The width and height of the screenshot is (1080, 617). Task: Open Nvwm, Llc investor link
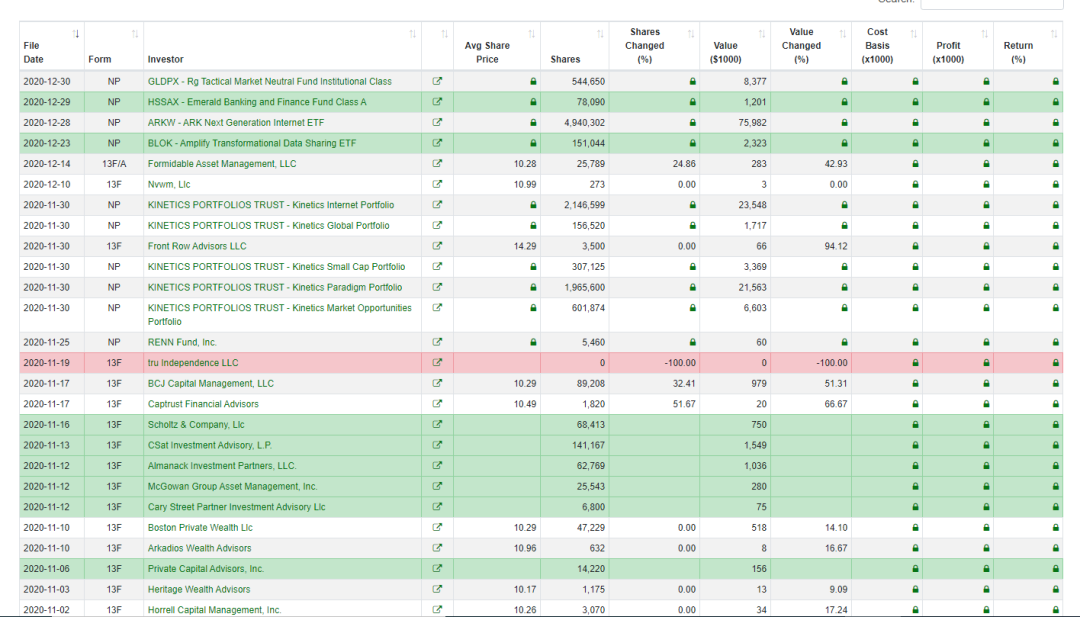coord(169,185)
